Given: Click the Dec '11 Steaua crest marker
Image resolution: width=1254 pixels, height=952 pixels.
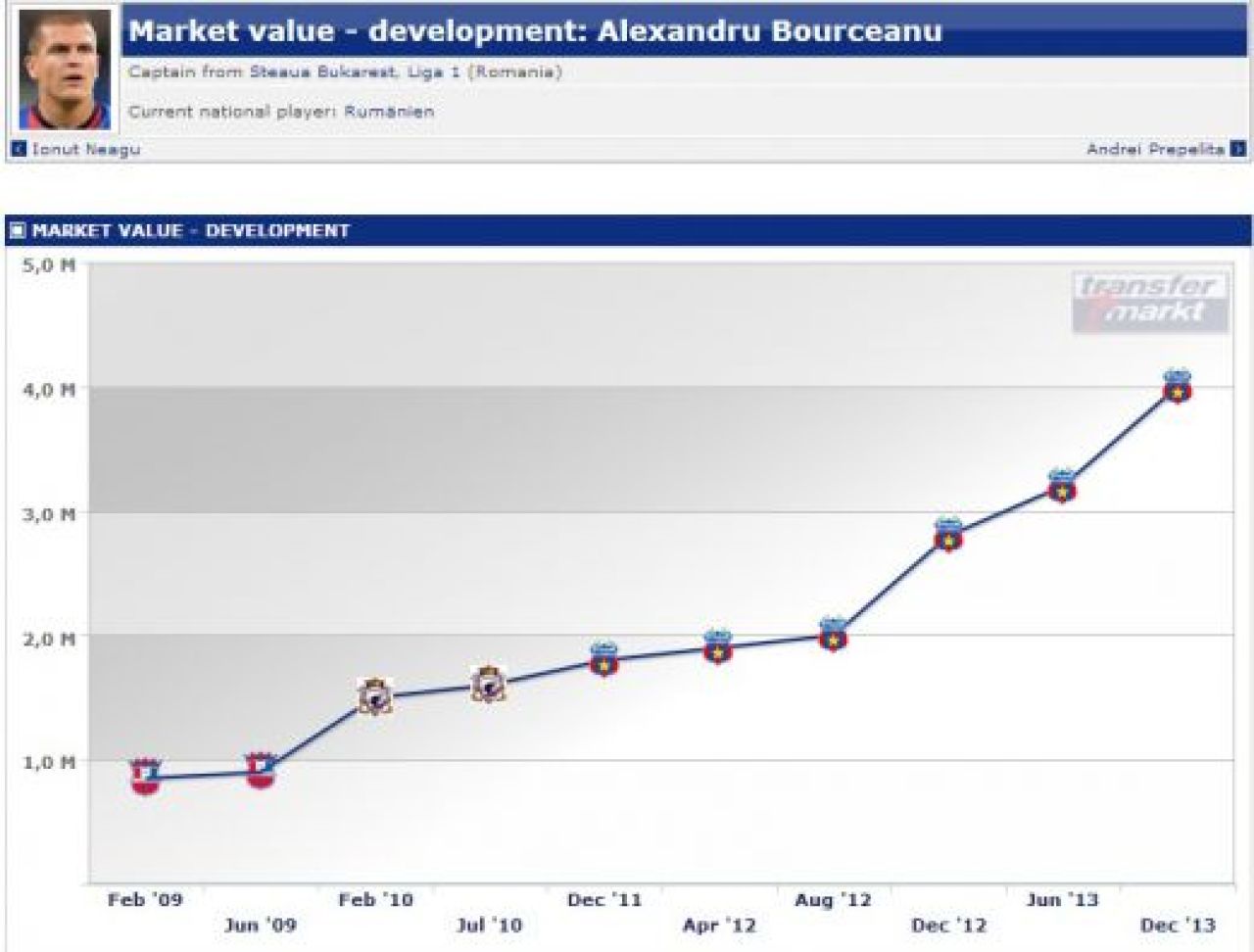Looking at the screenshot, I should pos(603,659).
